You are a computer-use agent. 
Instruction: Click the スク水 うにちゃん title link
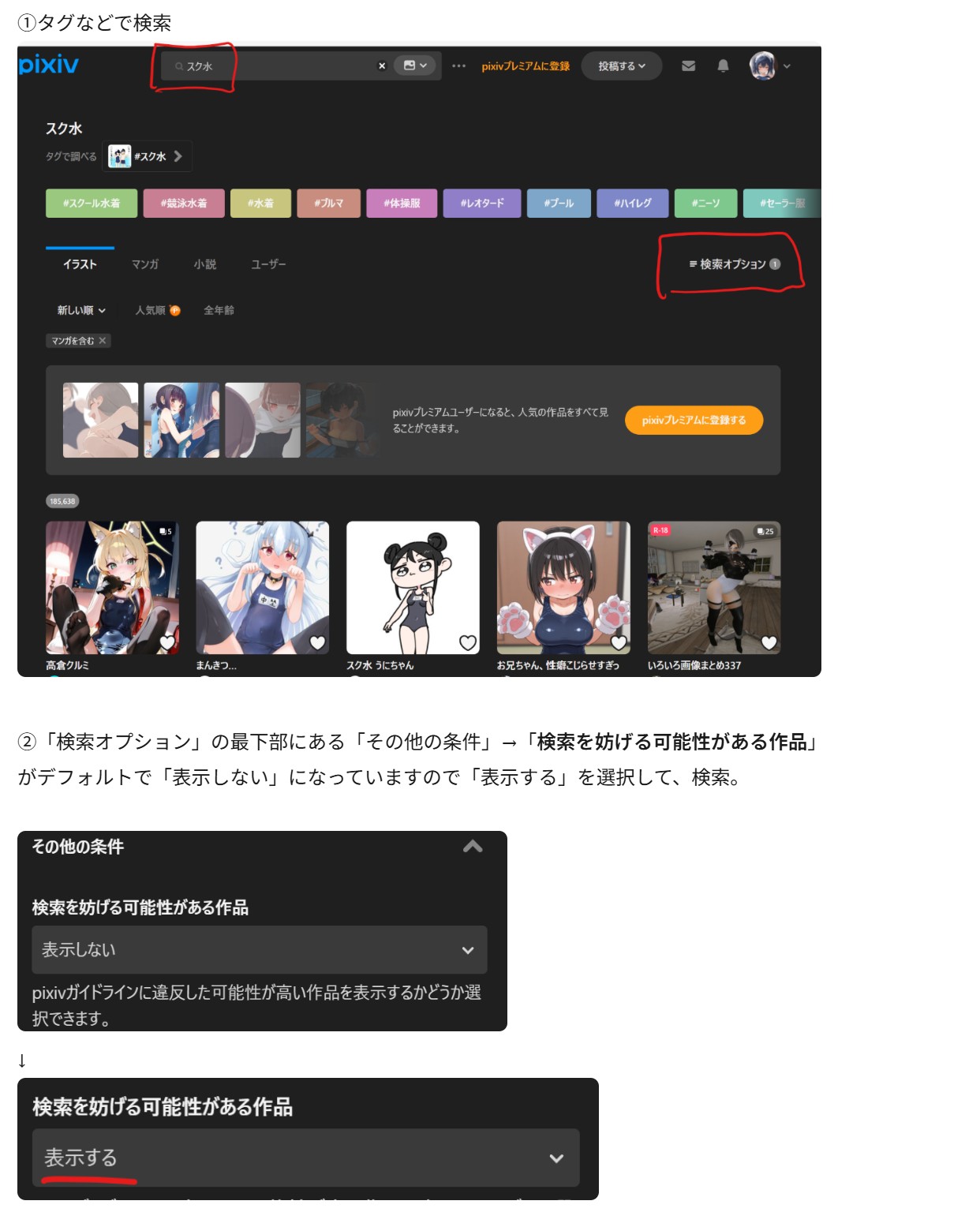click(380, 666)
